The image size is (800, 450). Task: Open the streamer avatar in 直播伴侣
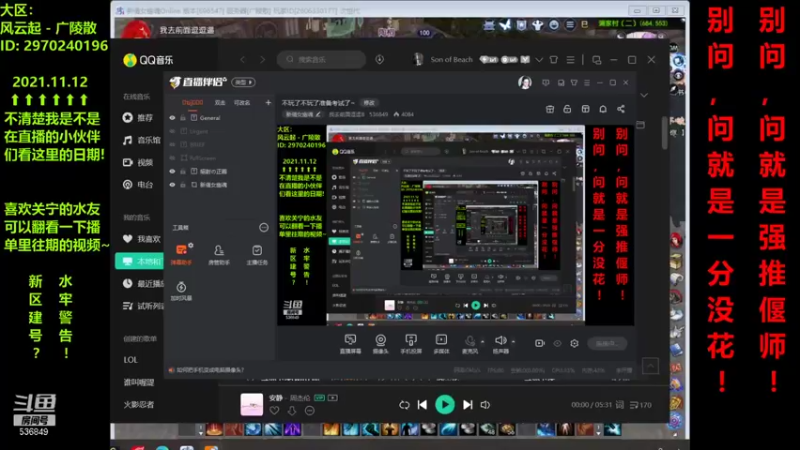tap(524, 83)
